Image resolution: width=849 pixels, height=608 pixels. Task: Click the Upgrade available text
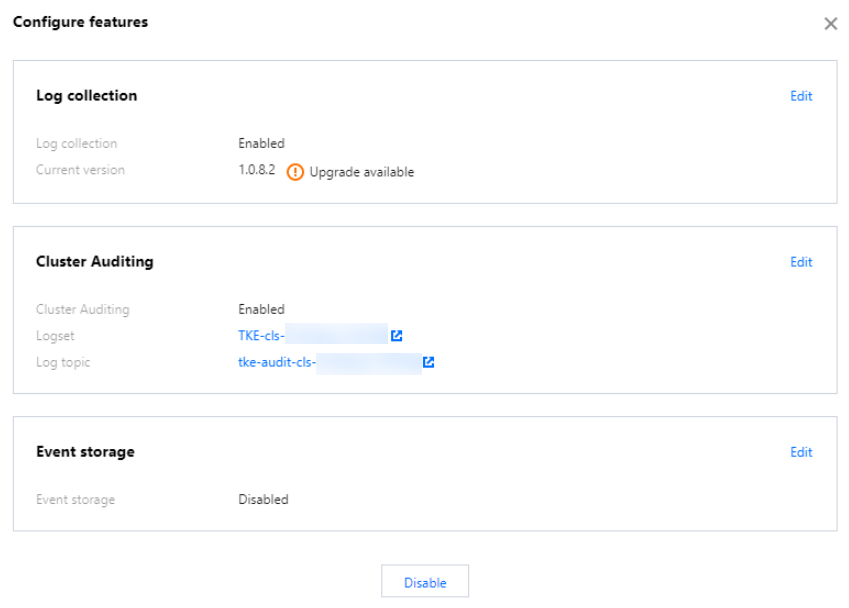pyautogui.click(x=361, y=172)
